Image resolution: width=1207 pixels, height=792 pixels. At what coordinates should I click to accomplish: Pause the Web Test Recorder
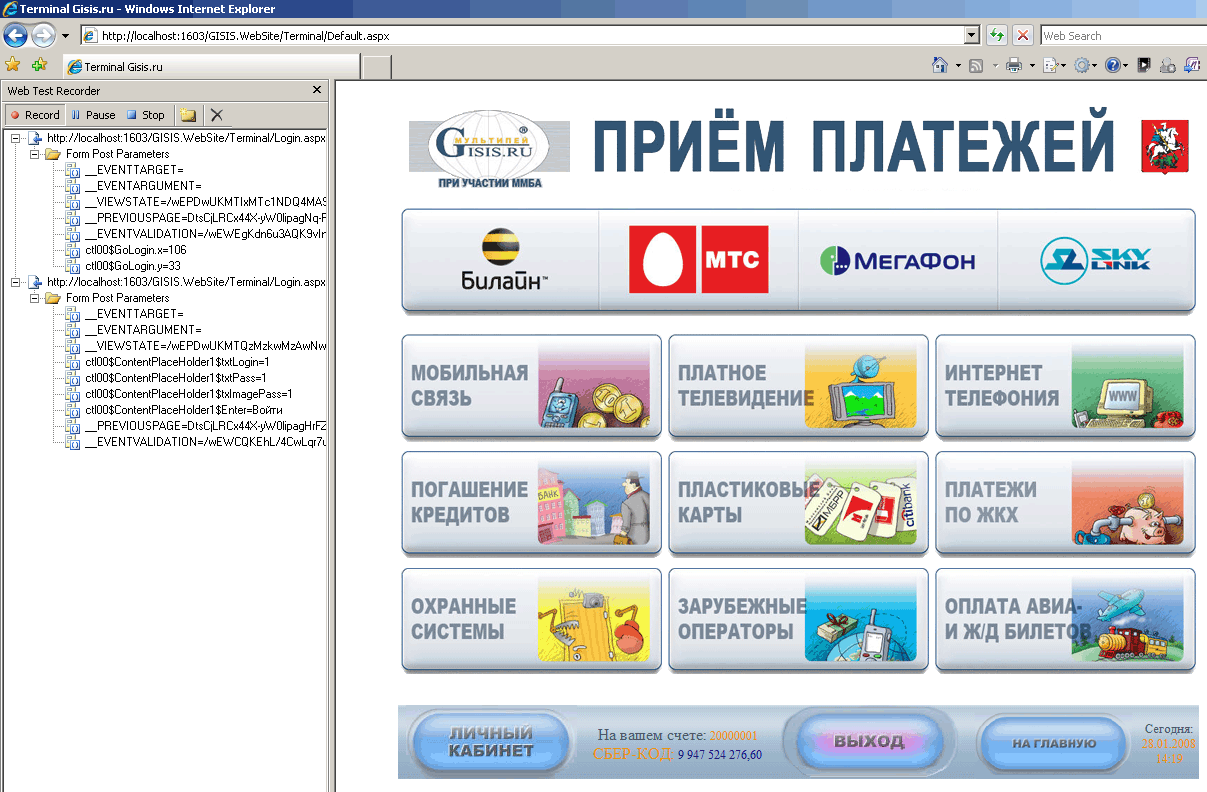[x=93, y=115]
